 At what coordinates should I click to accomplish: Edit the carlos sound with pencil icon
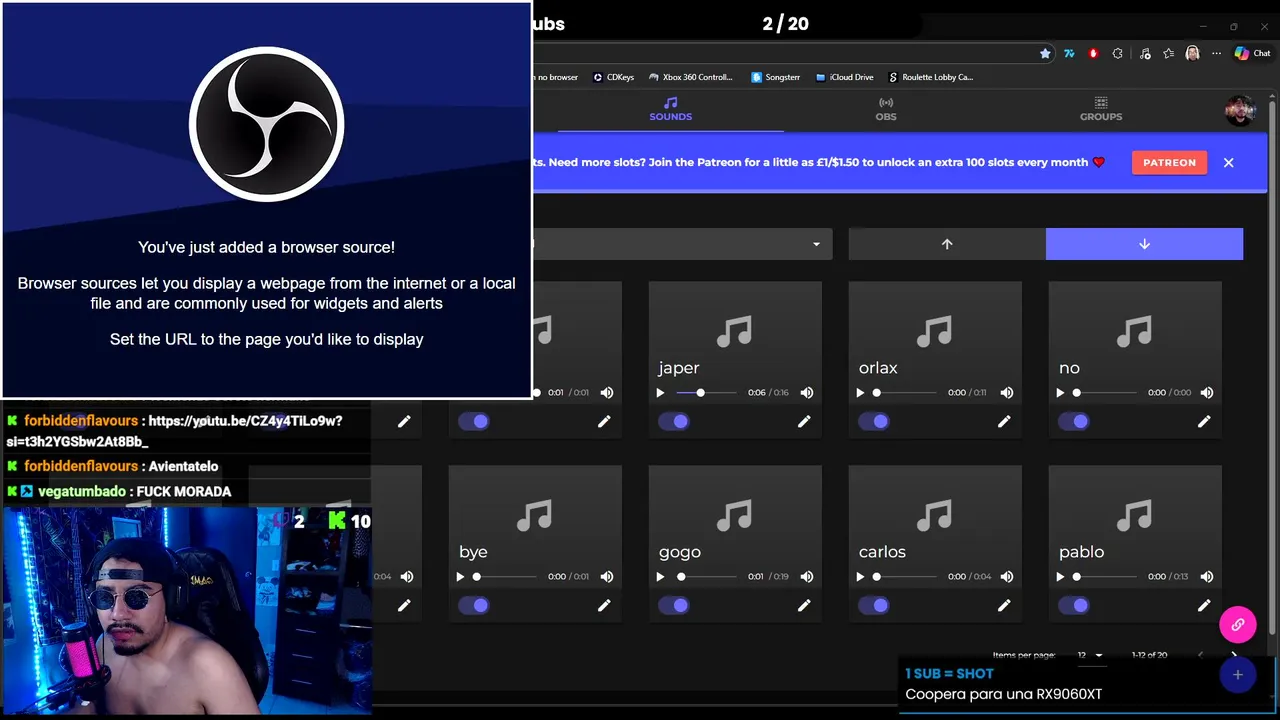pyautogui.click(x=1004, y=606)
